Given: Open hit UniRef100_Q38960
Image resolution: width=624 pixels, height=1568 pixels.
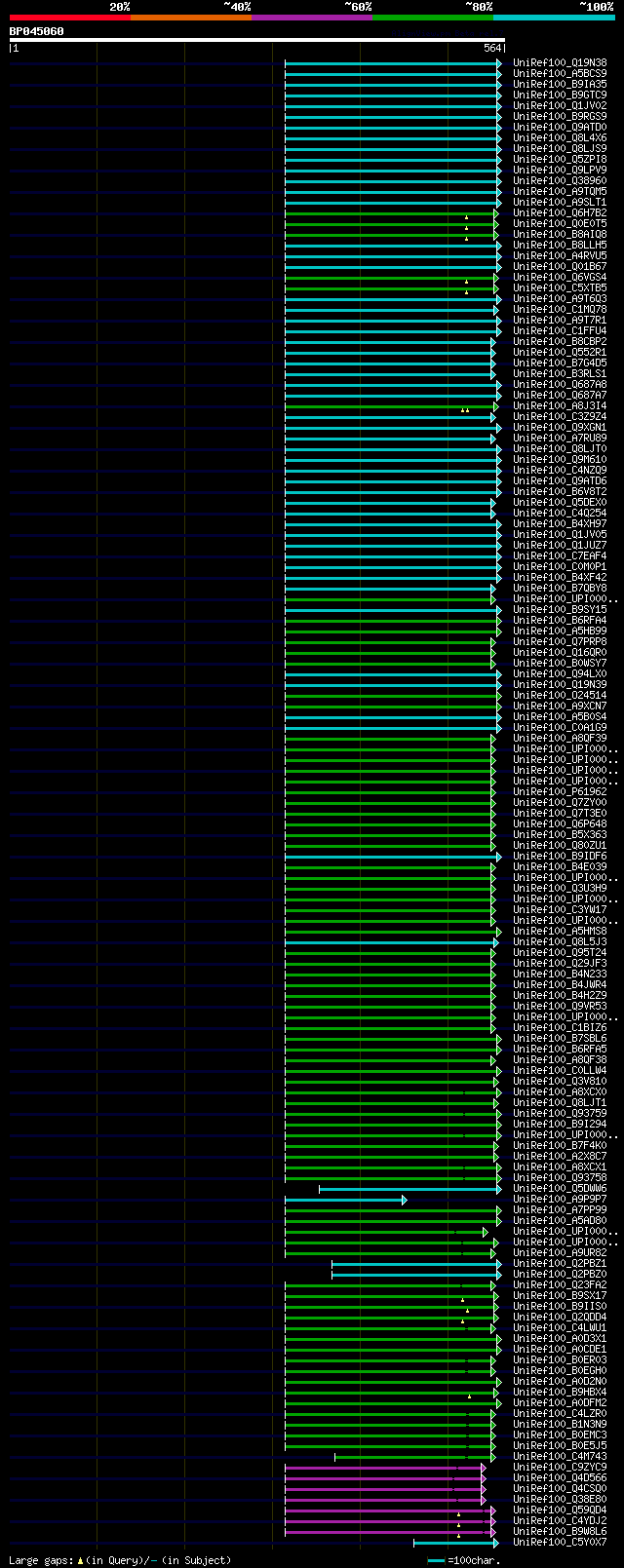Looking at the screenshot, I should (x=560, y=181).
